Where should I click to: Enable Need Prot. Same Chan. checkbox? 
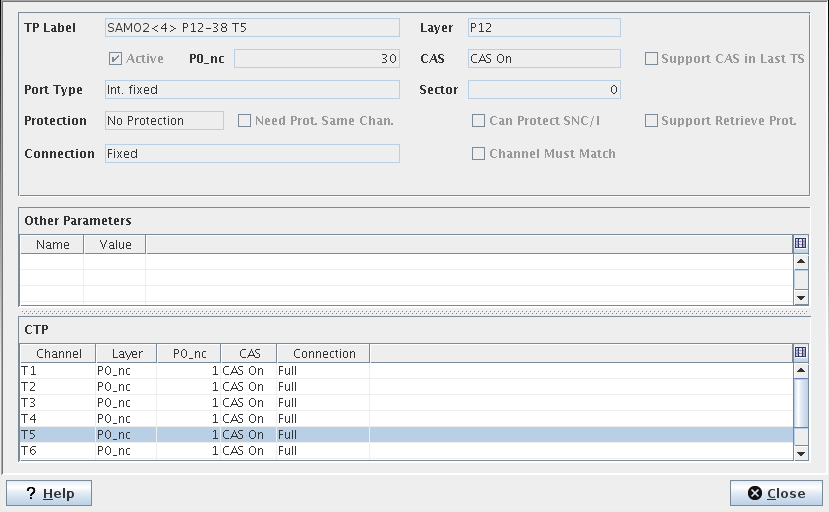pos(245,121)
